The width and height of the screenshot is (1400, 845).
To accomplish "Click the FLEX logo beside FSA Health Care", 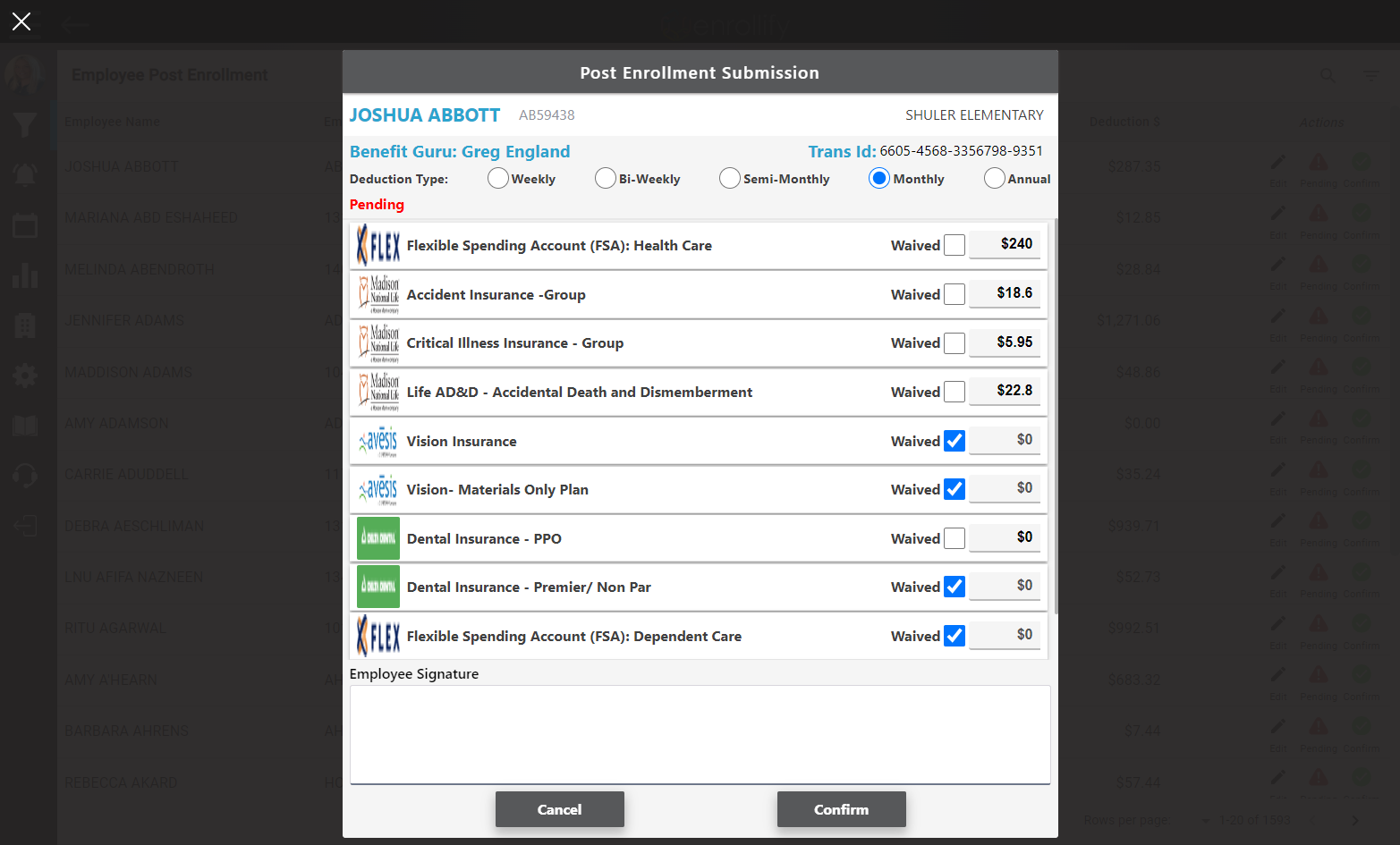I will pyautogui.click(x=378, y=245).
